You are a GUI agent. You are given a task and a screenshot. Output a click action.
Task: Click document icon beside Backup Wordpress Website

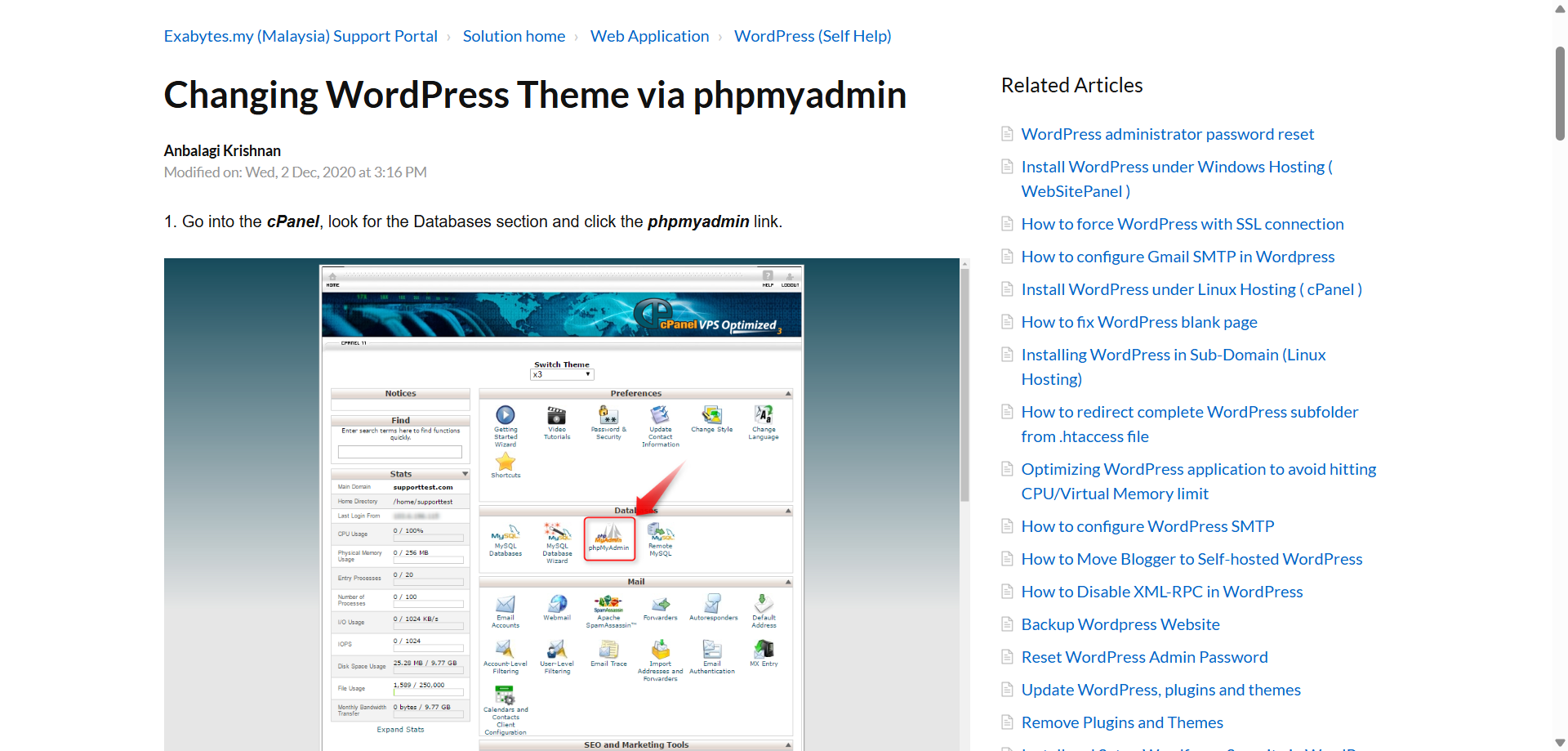[1007, 624]
